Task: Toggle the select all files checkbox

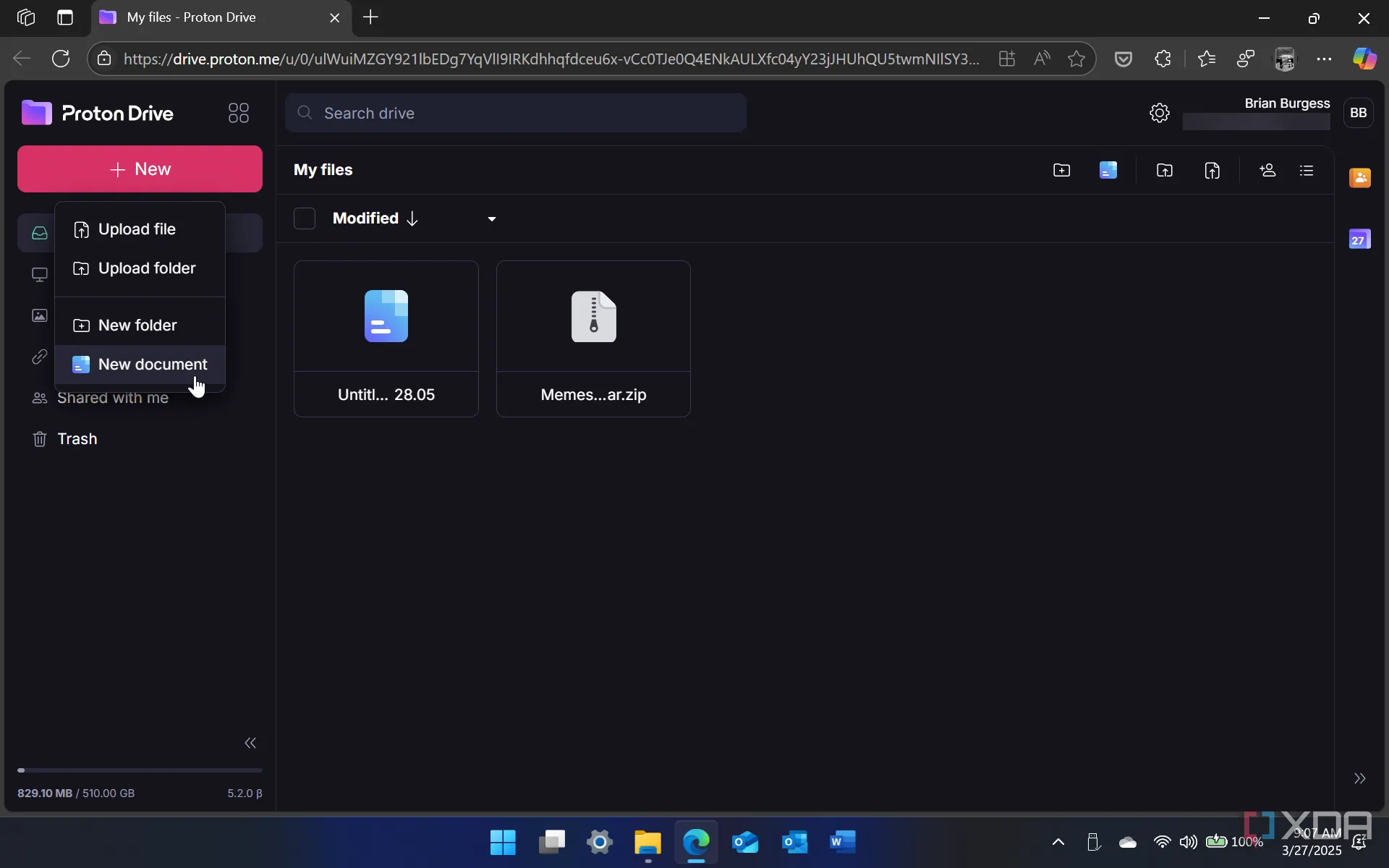Action: [305, 218]
